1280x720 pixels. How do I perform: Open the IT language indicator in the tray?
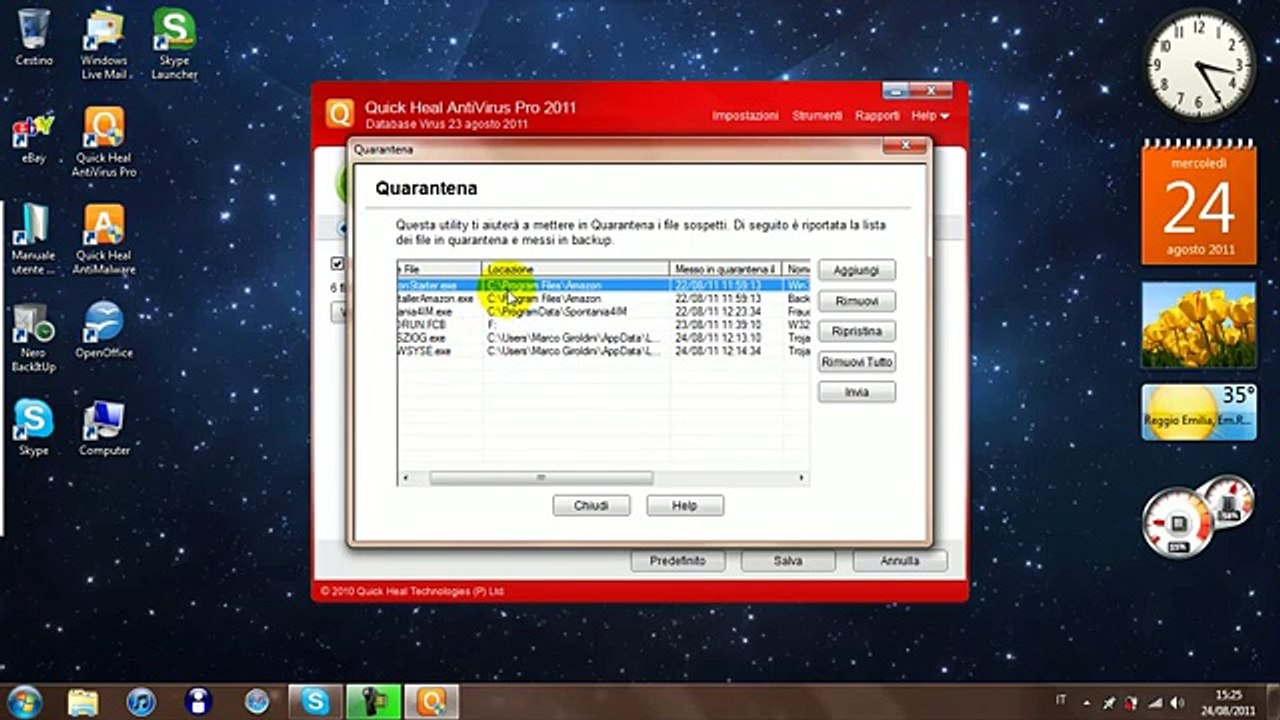[x=1061, y=702]
